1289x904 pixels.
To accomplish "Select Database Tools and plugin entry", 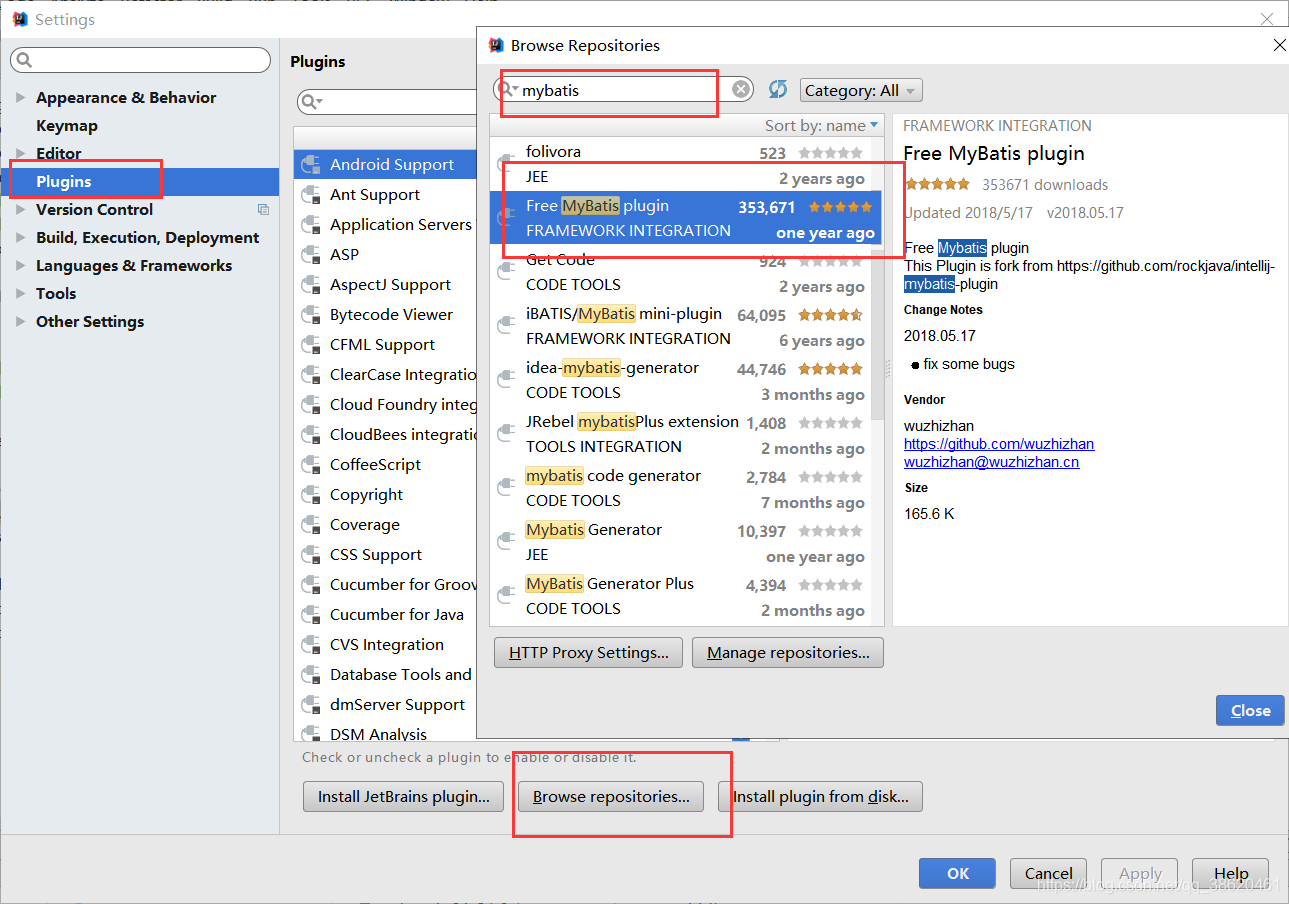I will click(x=385, y=675).
